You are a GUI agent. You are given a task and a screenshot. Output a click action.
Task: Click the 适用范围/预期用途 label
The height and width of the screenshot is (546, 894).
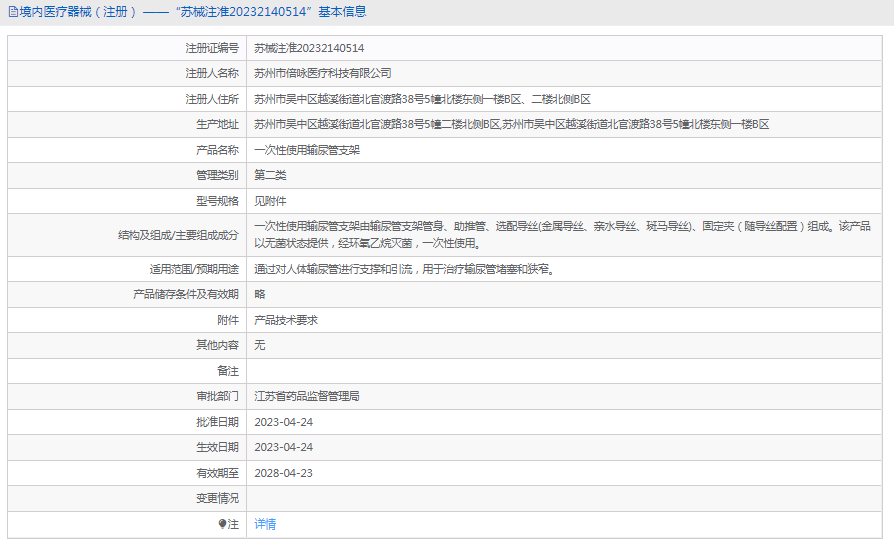pos(194,269)
